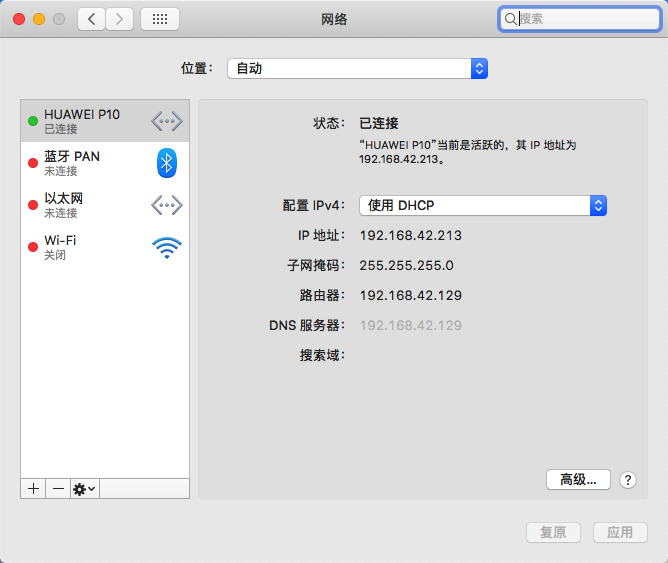Screen dimensions: 668x563
Task: Add a new network service with plus button
Action: click(33, 488)
